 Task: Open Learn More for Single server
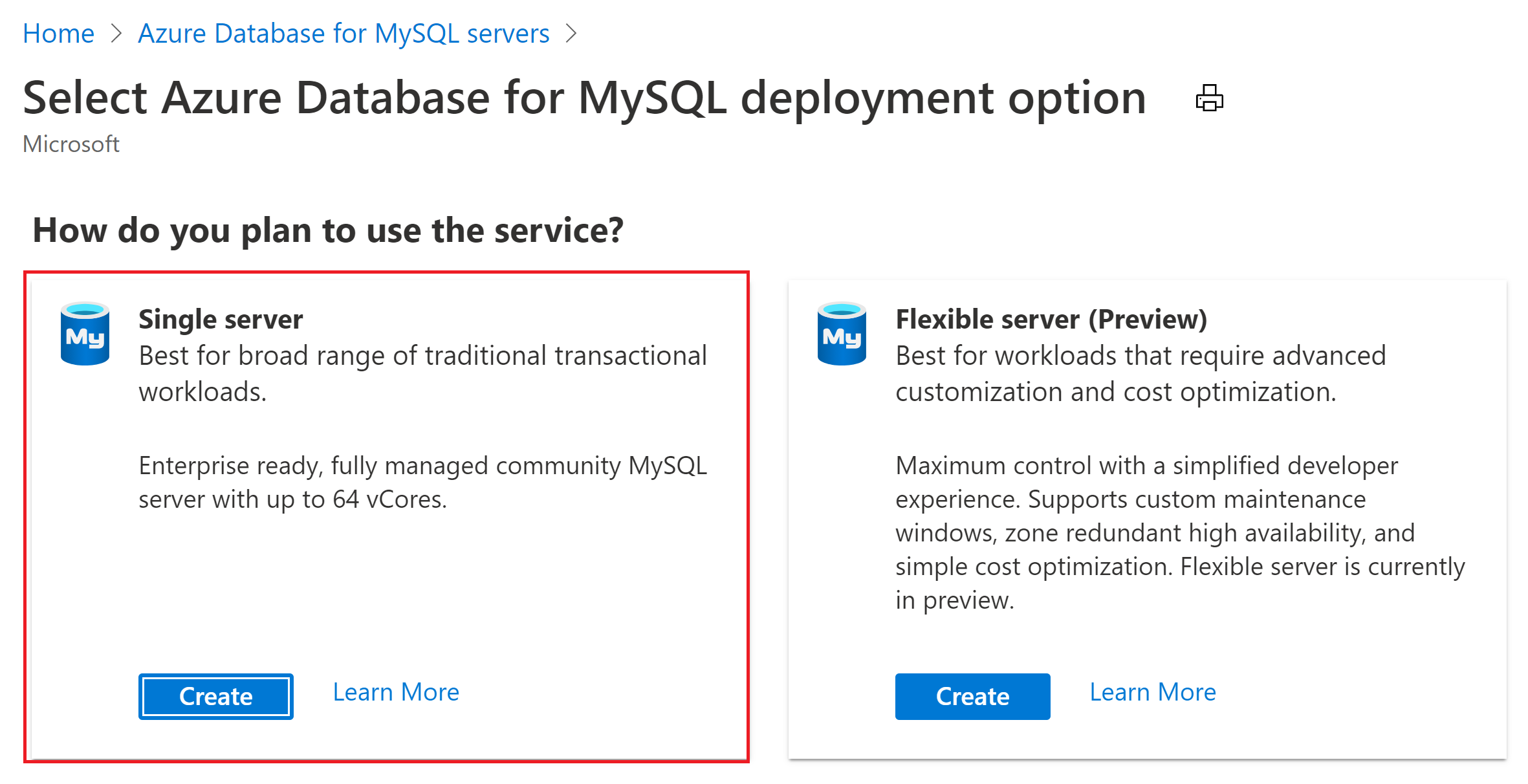point(396,692)
